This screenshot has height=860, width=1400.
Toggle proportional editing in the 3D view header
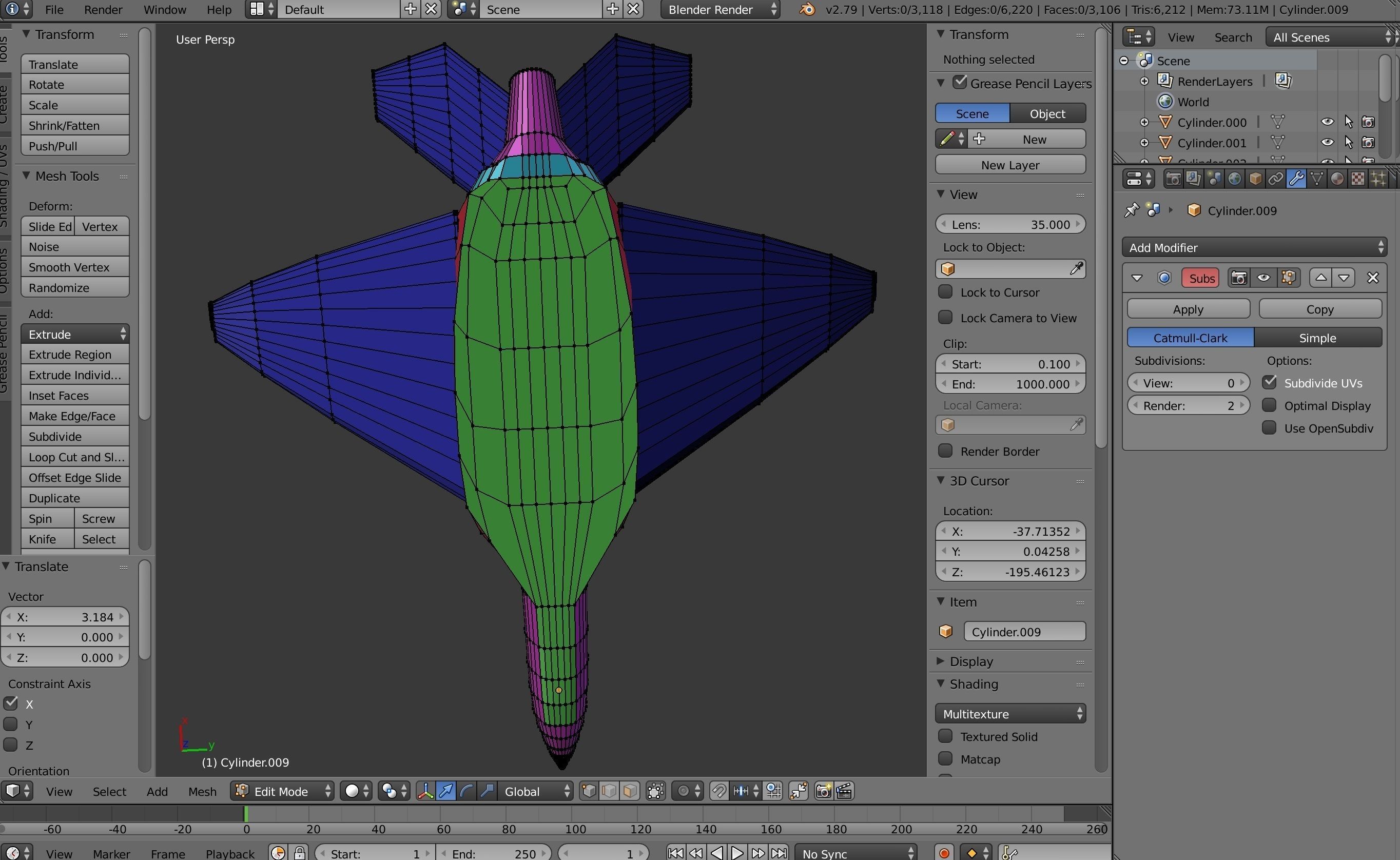point(684,791)
